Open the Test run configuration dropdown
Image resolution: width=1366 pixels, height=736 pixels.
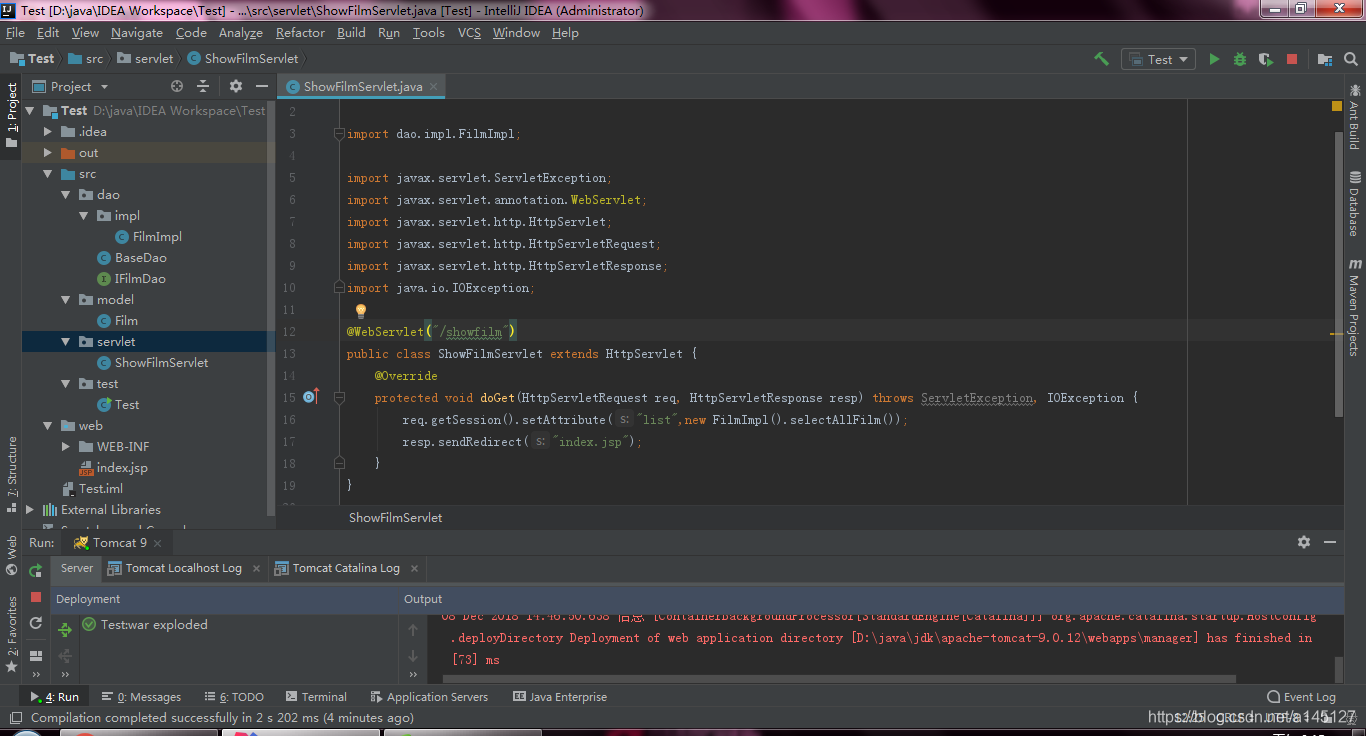click(1158, 59)
